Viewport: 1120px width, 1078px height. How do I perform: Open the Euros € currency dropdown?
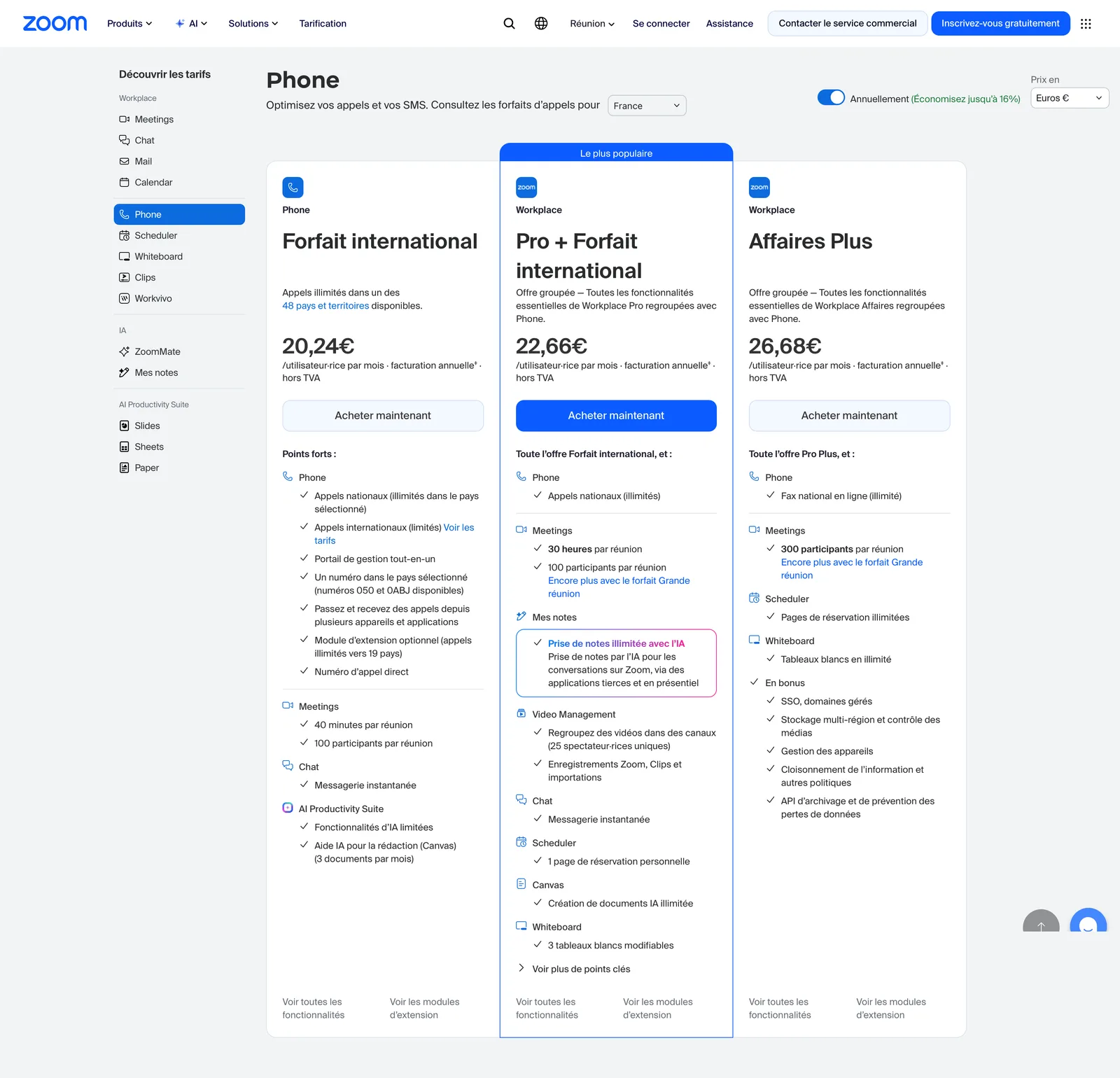coord(1070,98)
